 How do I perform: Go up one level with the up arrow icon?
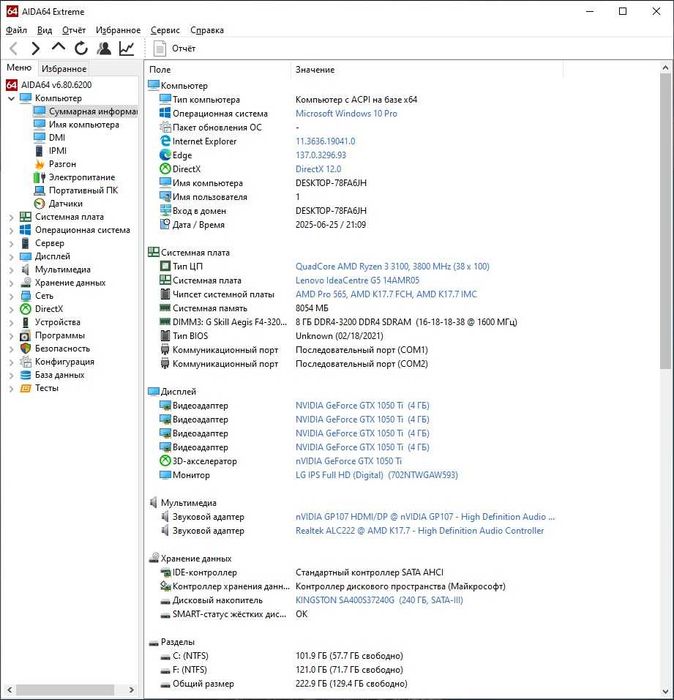[58, 47]
